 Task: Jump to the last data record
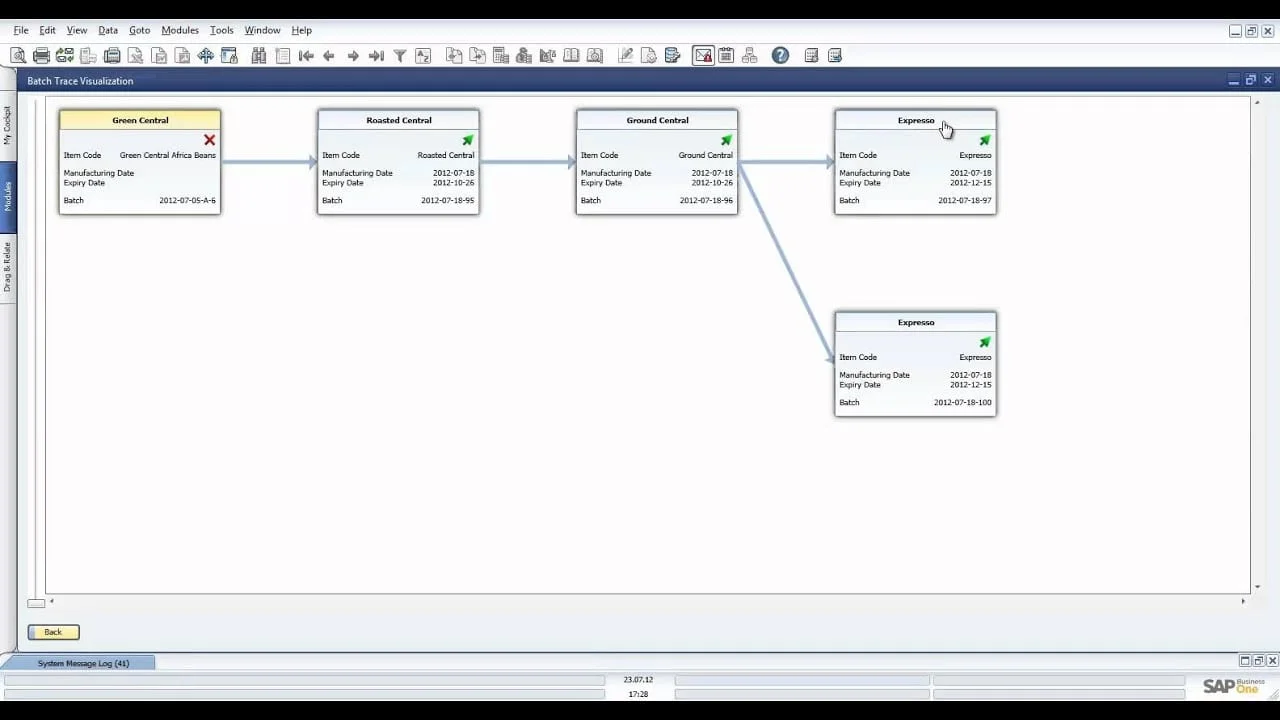376,56
